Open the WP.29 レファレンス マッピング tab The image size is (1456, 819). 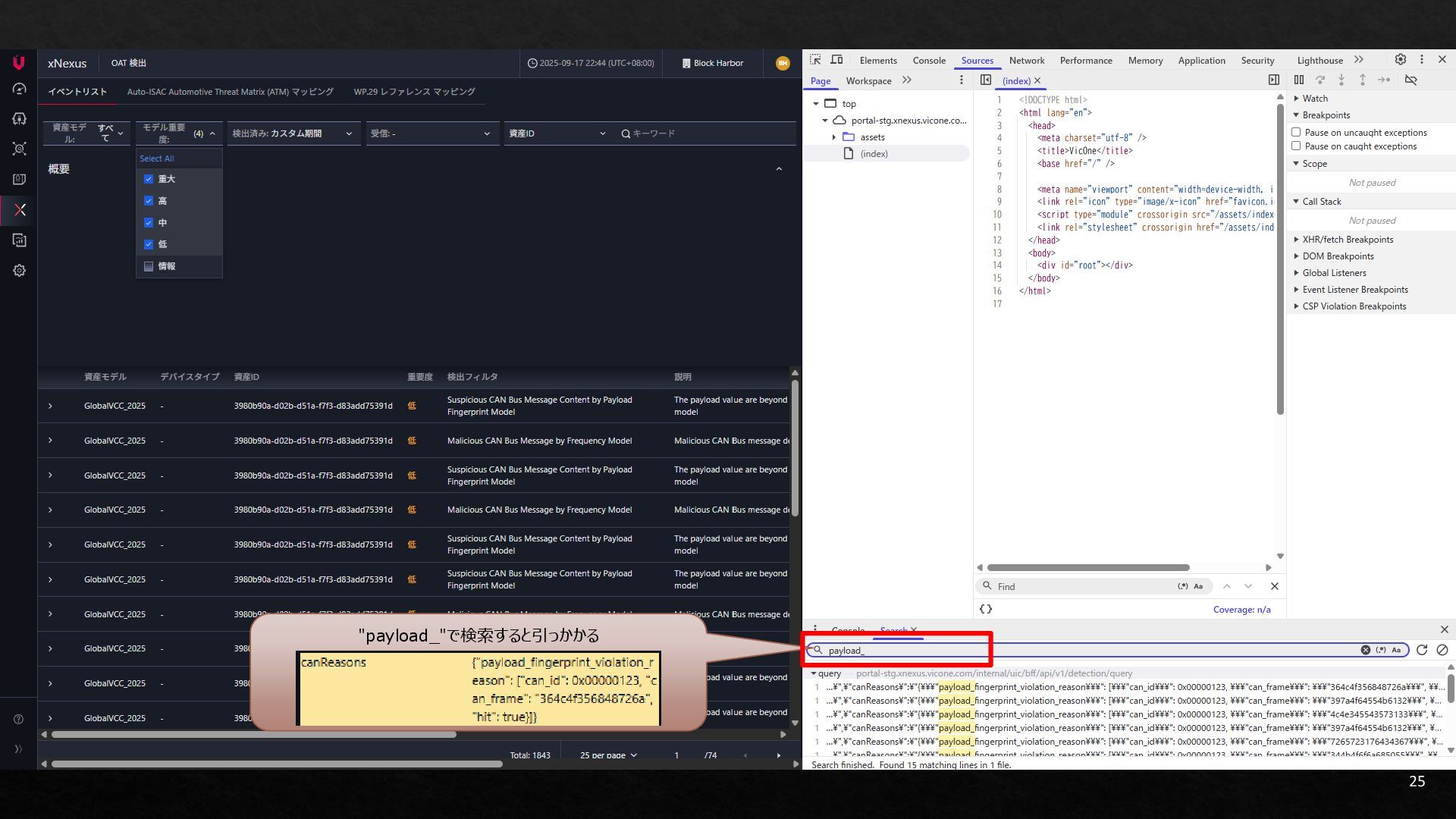[414, 92]
